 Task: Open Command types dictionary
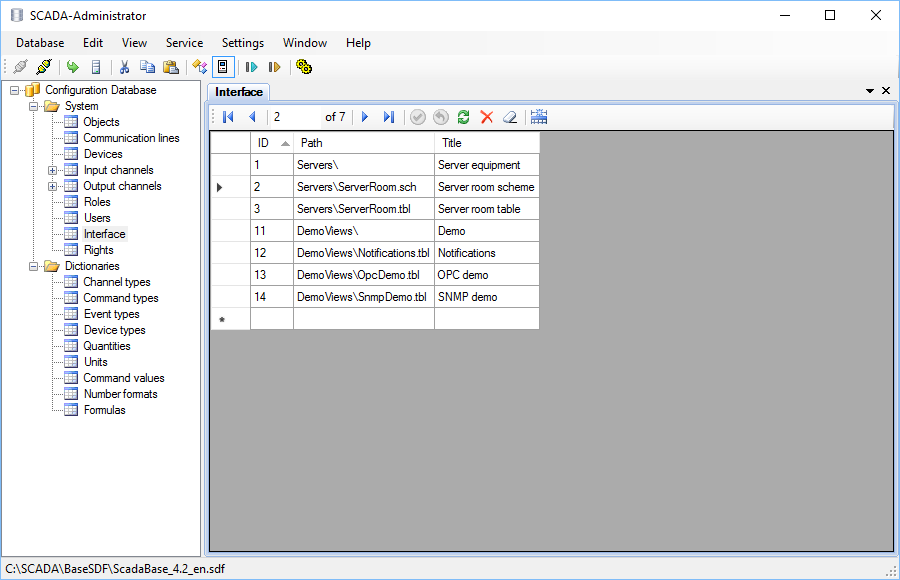[121, 299]
